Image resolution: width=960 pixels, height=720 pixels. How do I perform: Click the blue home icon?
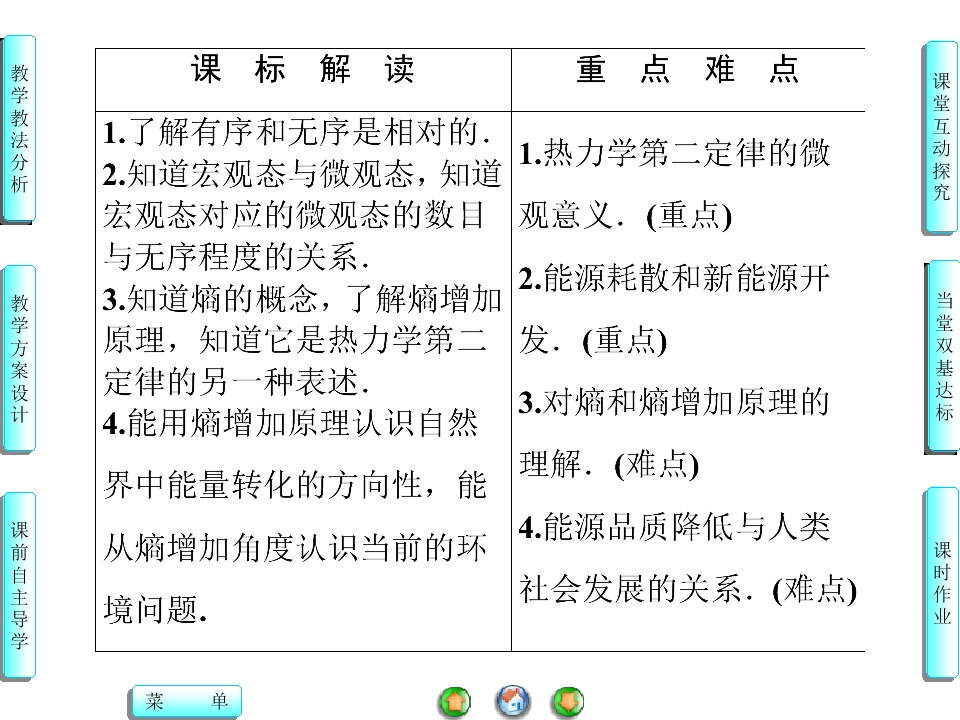tap(512, 701)
